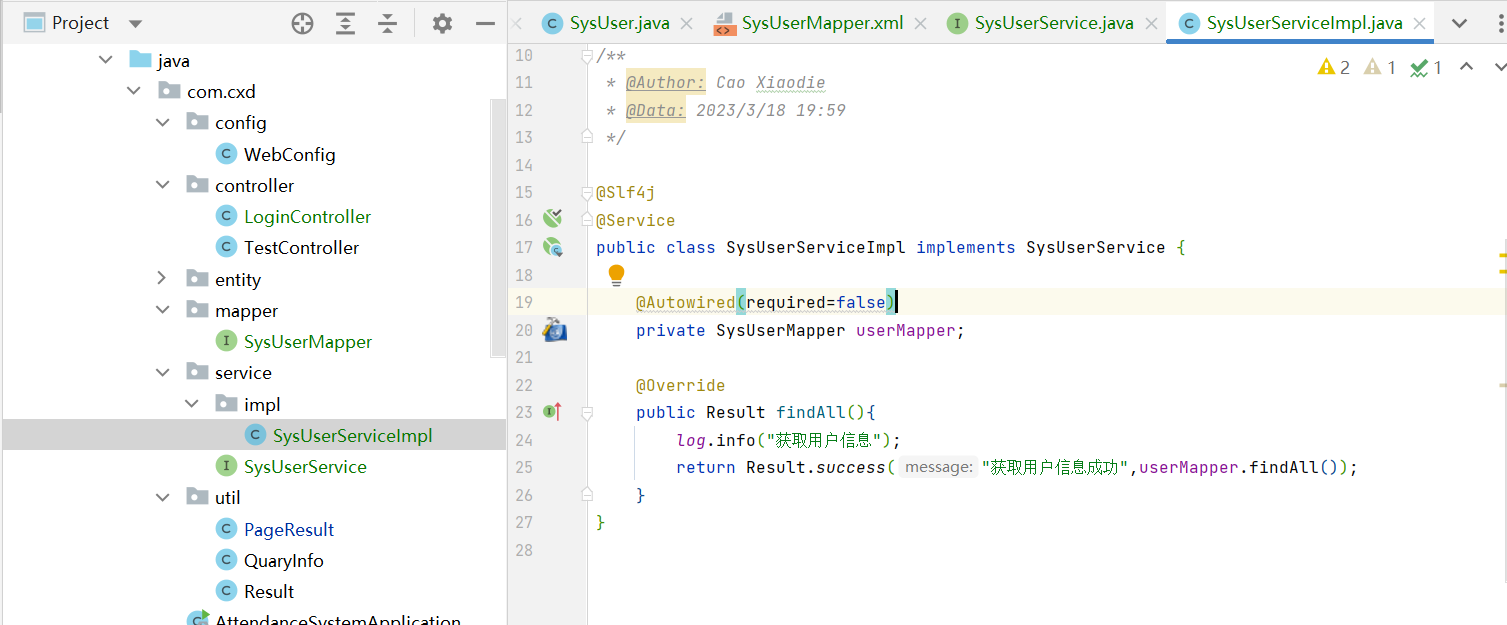Click Spring bean gutter icon on line 17
1507x625 pixels.
pos(552,247)
